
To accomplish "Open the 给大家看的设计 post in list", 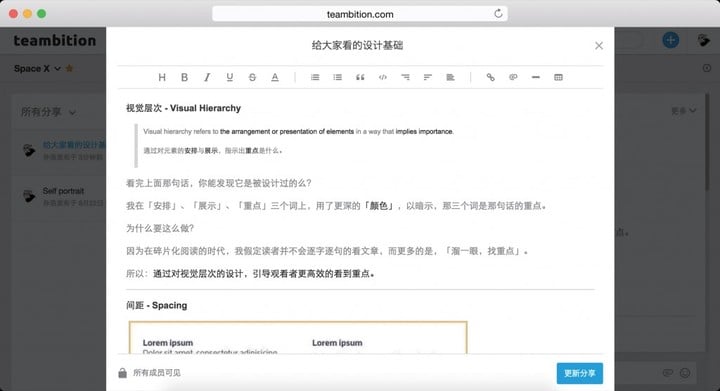I will point(74,145).
